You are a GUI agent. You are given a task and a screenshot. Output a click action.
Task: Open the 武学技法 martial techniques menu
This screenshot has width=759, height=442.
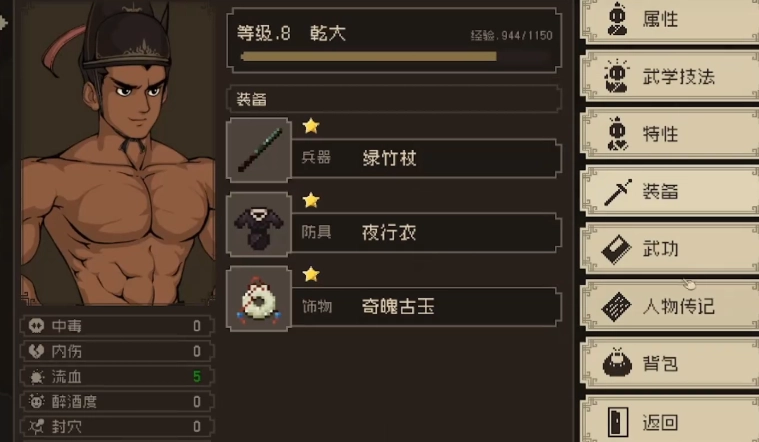[x=669, y=76]
